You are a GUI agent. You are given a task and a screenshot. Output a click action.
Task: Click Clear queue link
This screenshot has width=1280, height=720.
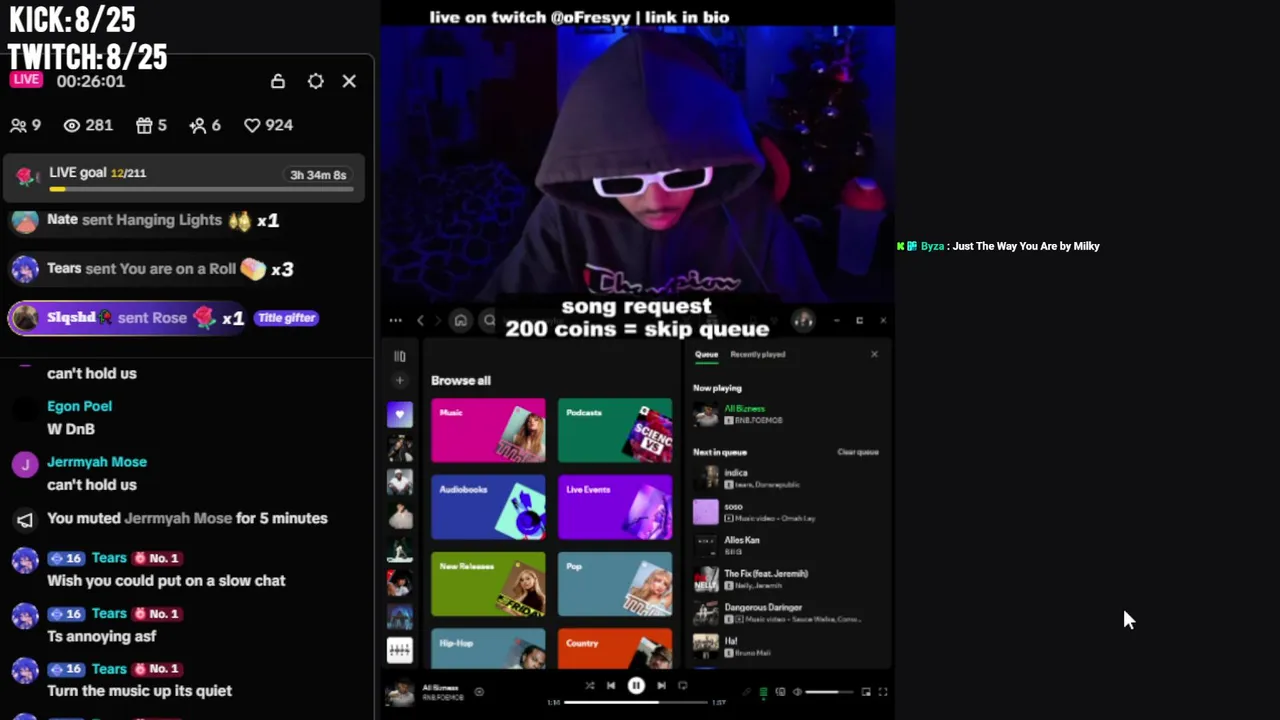pos(857,452)
